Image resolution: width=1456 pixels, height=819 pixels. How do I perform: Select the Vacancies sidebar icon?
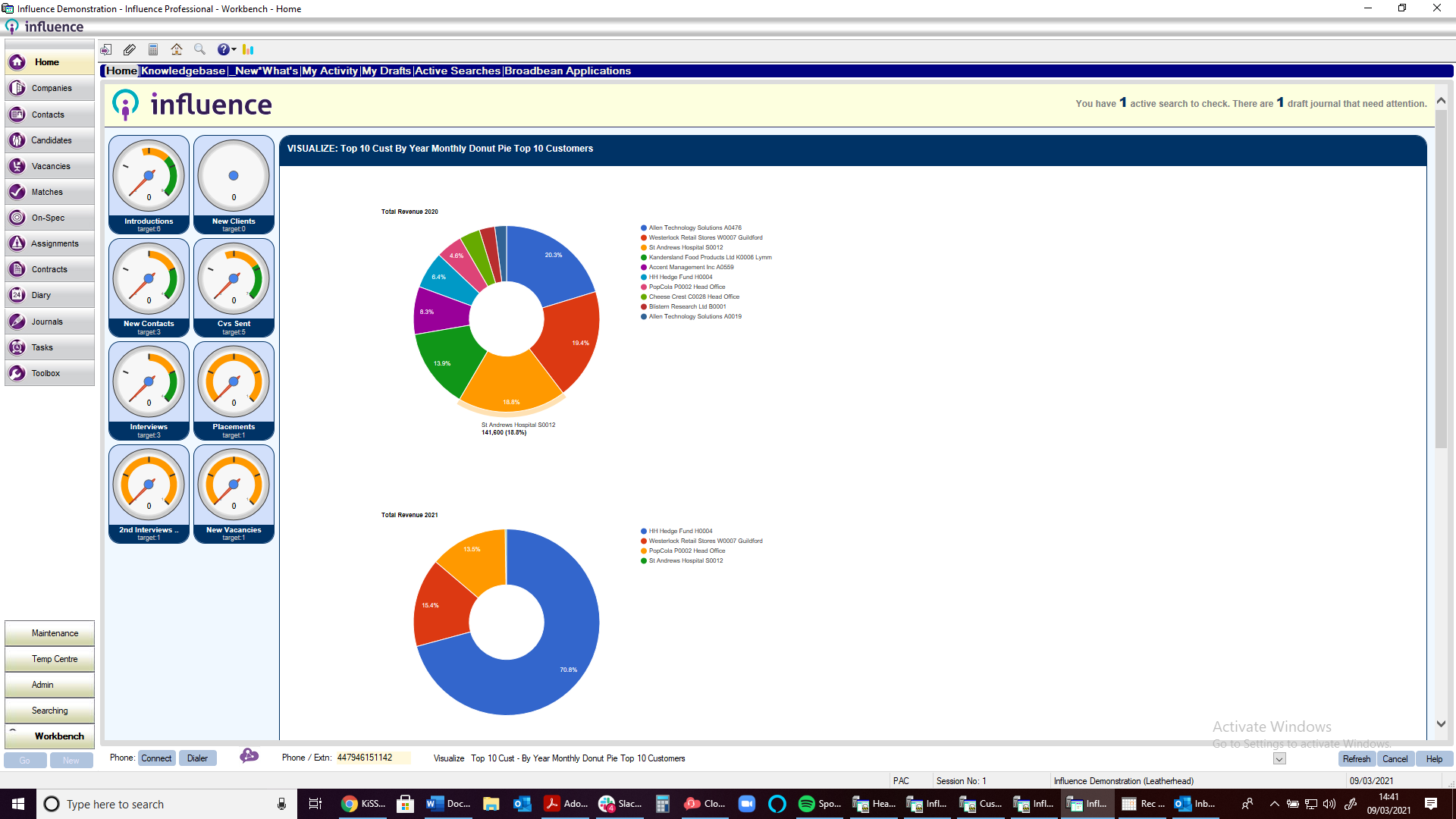(x=49, y=165)
